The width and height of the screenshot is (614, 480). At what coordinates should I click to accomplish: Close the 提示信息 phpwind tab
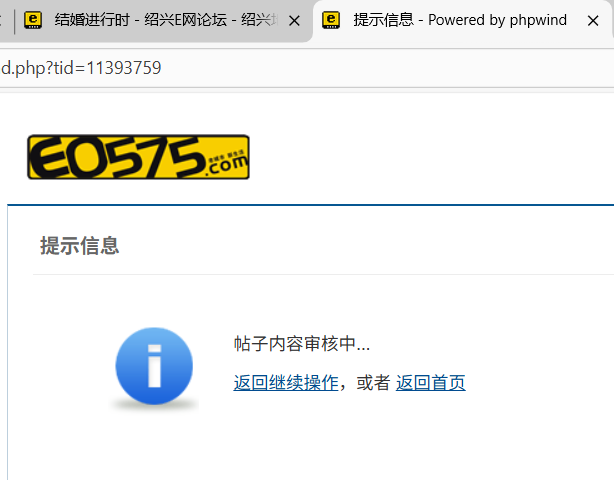coord(593,21)
